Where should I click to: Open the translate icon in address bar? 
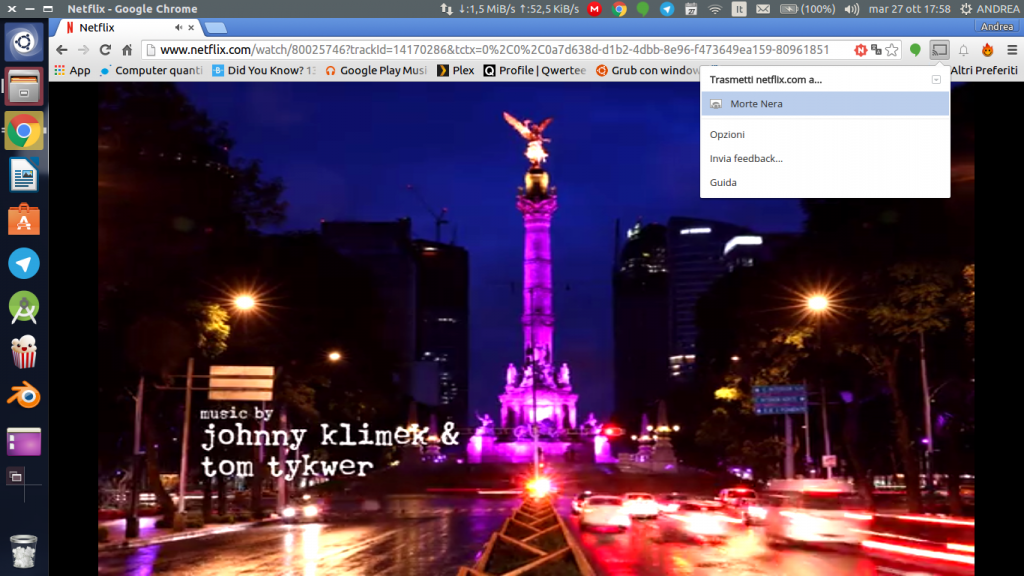coord(876,50)
